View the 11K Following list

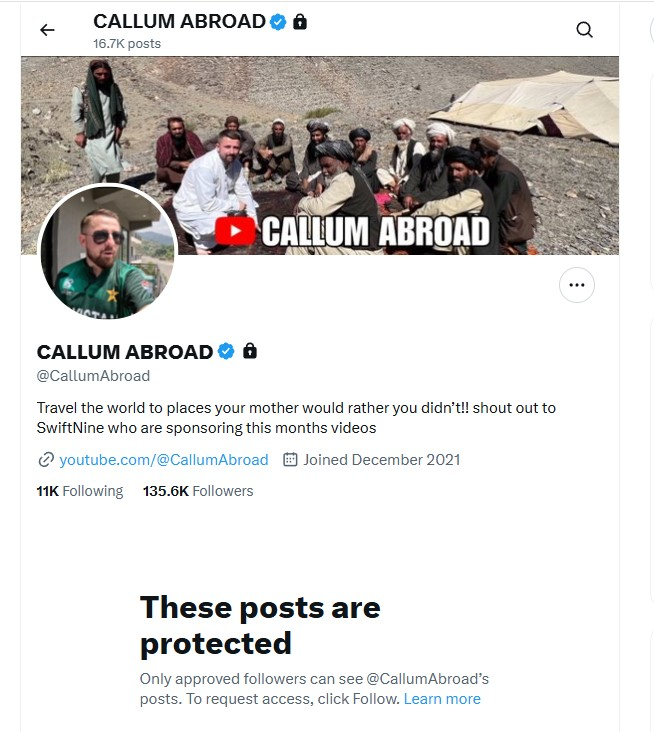point(80,491)
